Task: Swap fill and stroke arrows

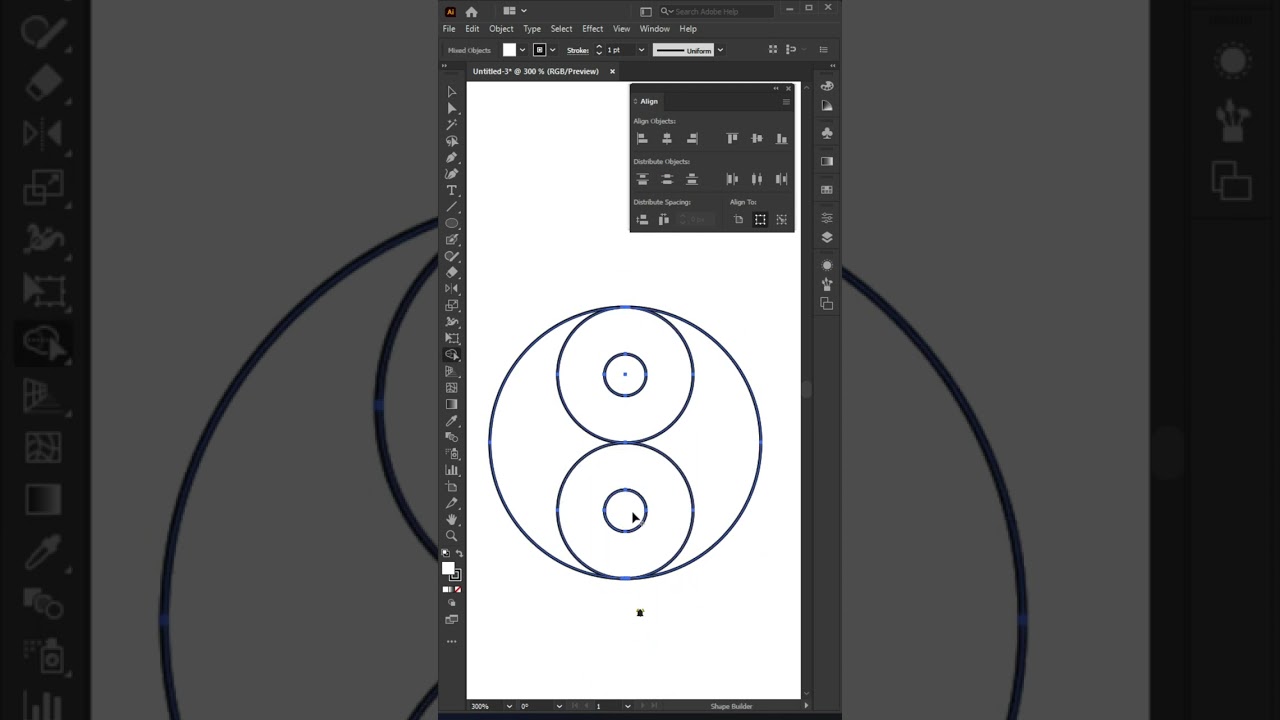Action: click(459, 553)
